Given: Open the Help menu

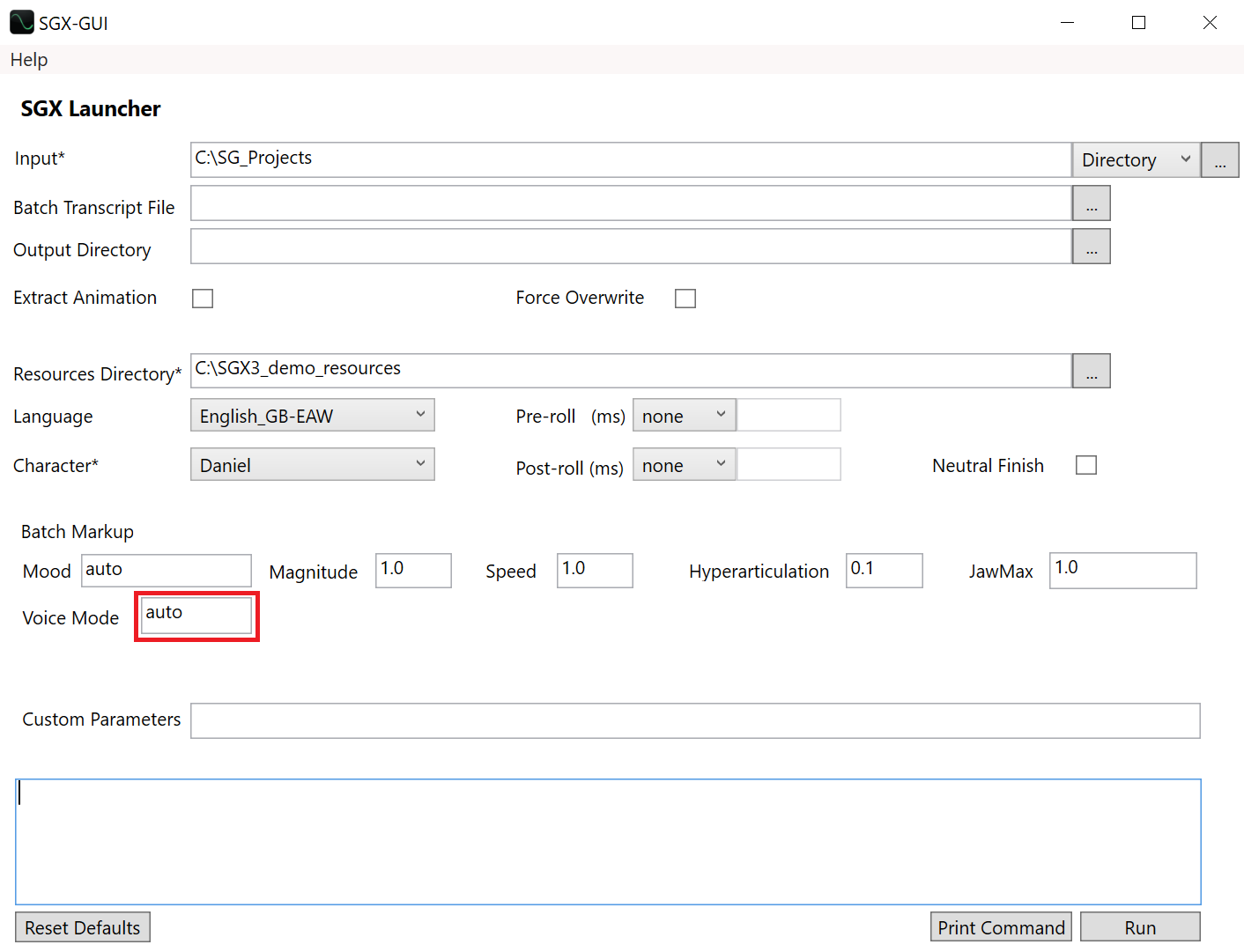Looking at the screenshot, I should (29, 60).
